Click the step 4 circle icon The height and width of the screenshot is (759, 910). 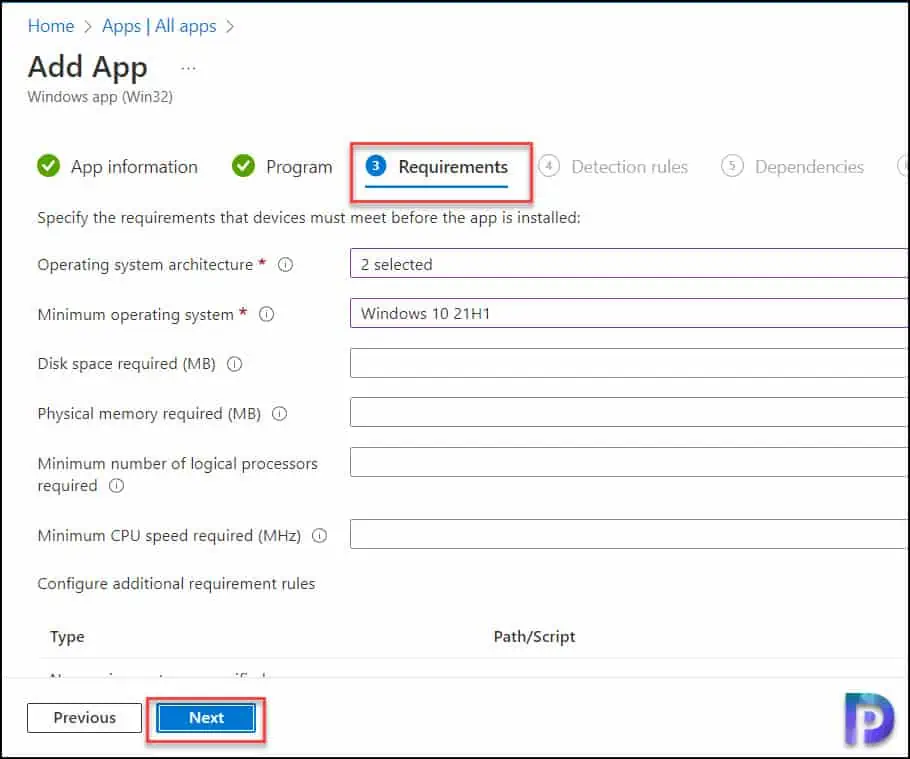(548, 166)
